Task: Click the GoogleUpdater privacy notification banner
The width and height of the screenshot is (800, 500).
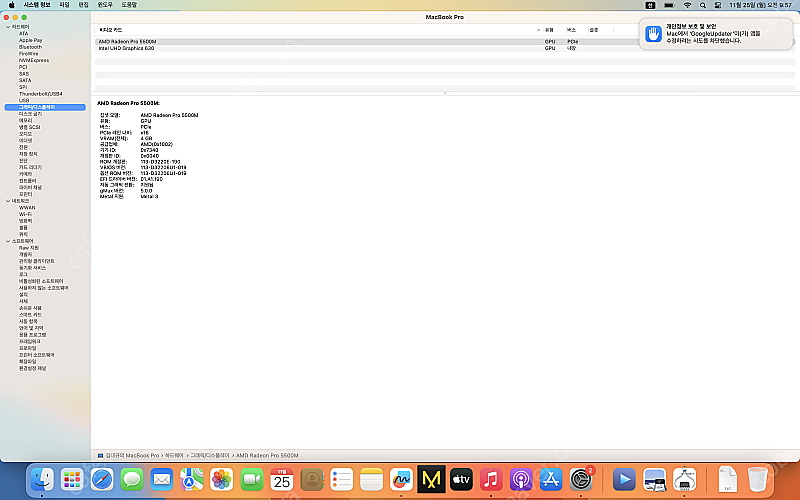Action: point(716,34)
